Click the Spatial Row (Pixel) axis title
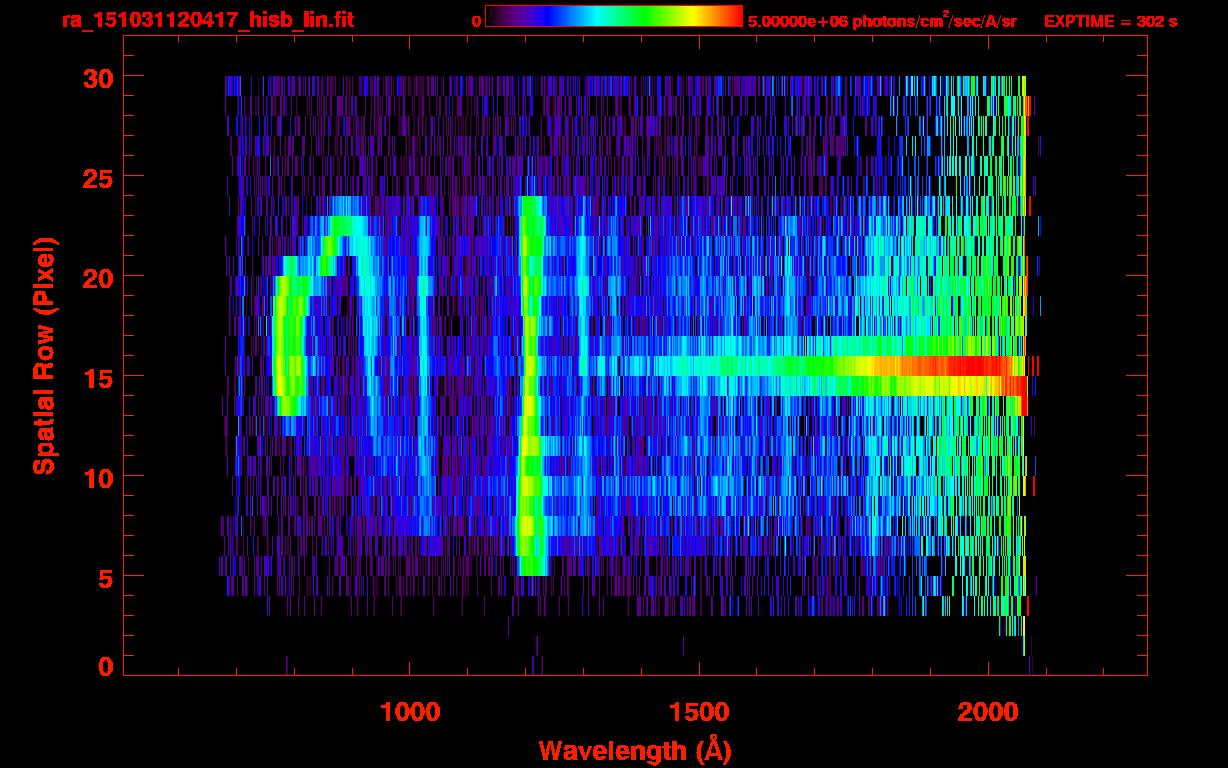 point(45,356)
